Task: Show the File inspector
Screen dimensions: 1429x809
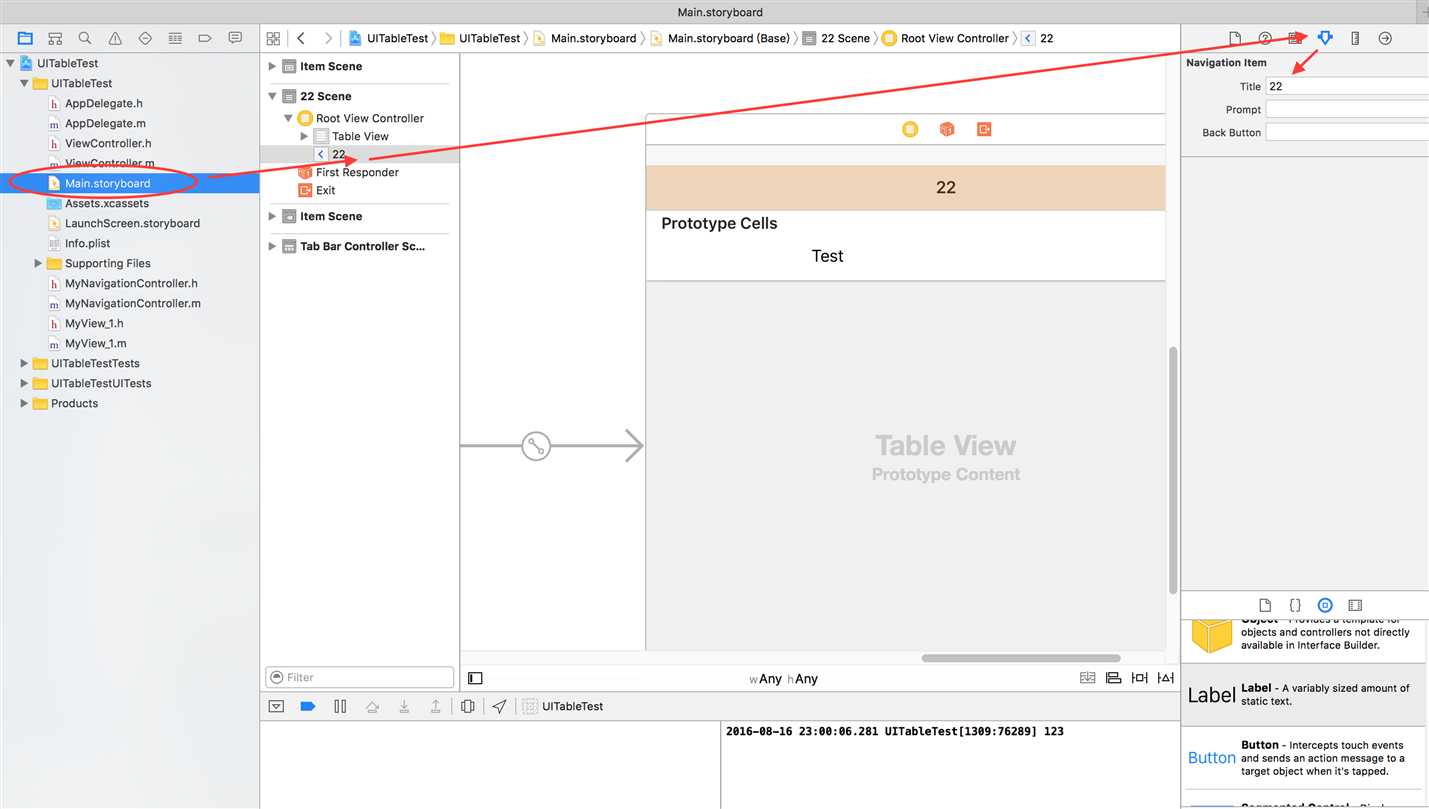Action: (x=1235, y=38)
